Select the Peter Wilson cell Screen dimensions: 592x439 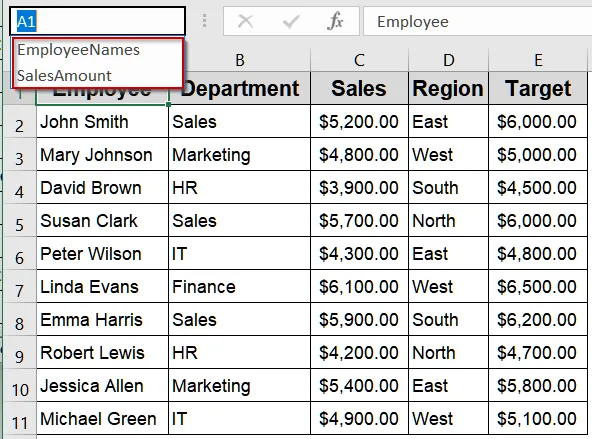pyautogui.click(x=102, y=254)
